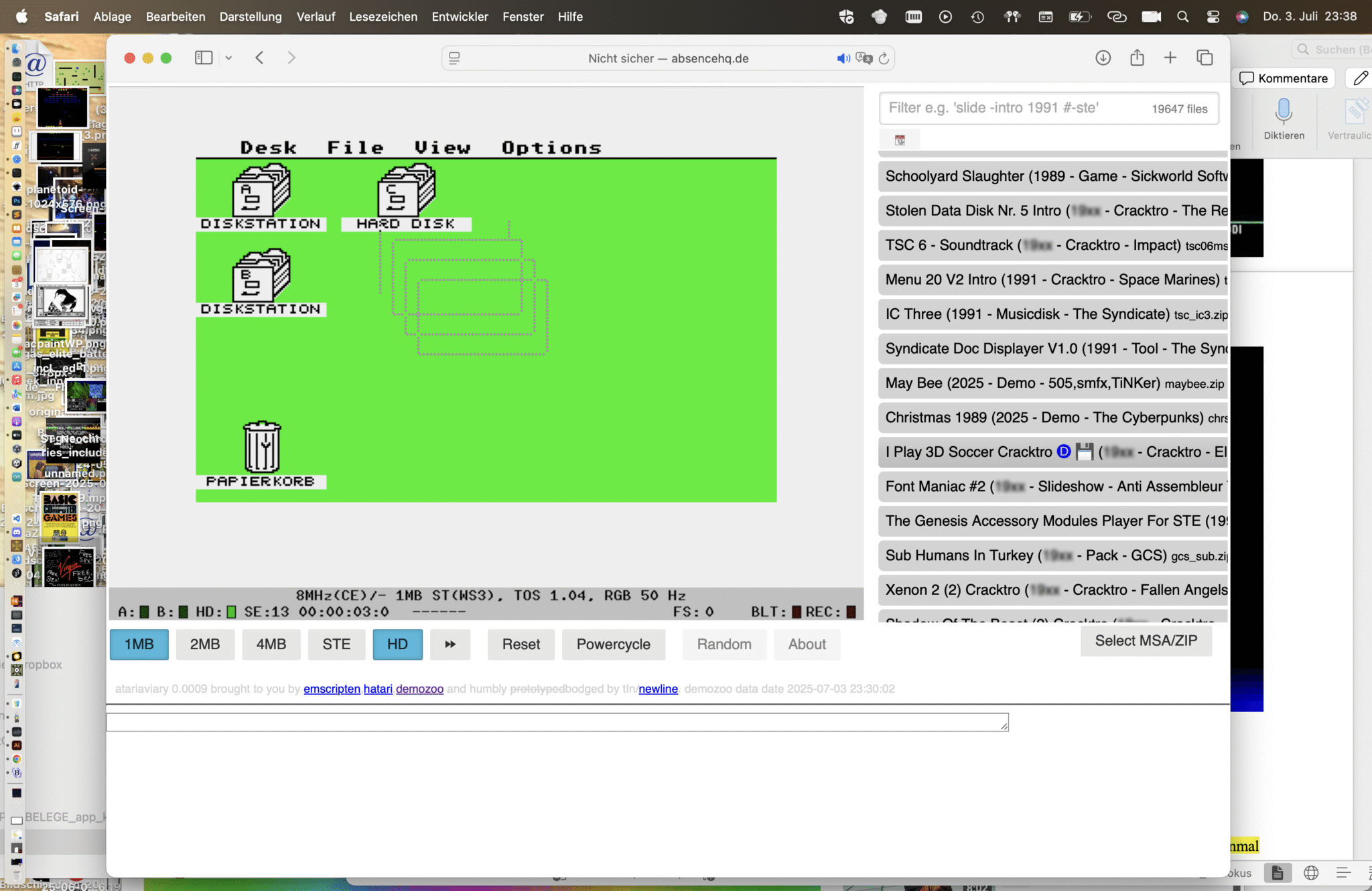This screenshot has width=1372, height=891.
Task: Open the Lesezeichen menu in the menu bar
Action: [383, 16]
